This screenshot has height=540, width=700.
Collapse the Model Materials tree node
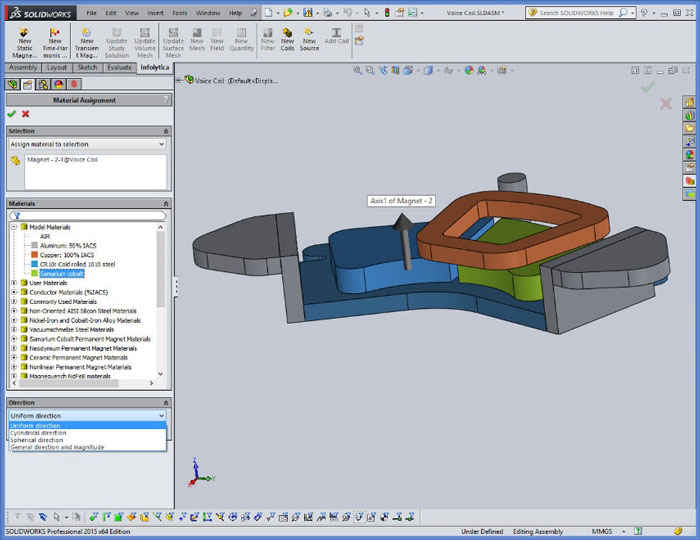click(13, 227)
